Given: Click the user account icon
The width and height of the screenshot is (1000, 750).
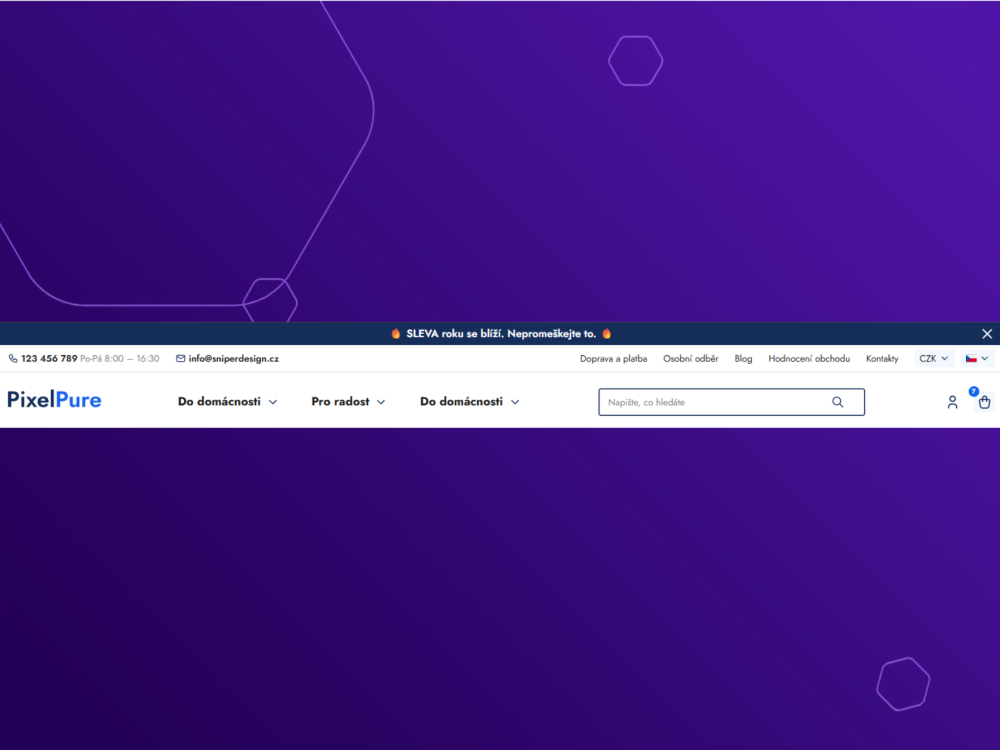Looking at the screenshot, I should point(952,402).
